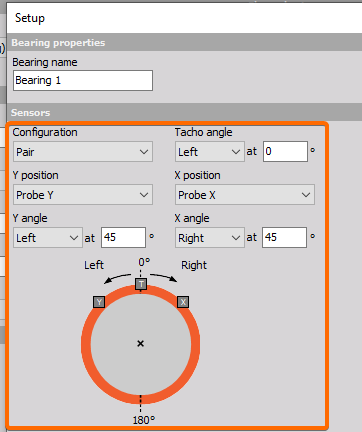Open the Y angle Left dropdown
362x432 pixels.
tap(48, 238)
